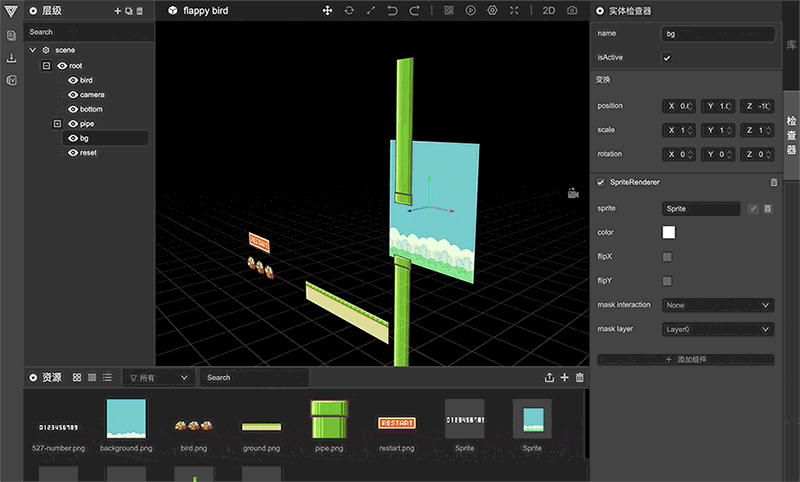Collapse the hierarchy panel header toggle
The height and width of the screenshot is (482, 800).
tap(33, 11)
